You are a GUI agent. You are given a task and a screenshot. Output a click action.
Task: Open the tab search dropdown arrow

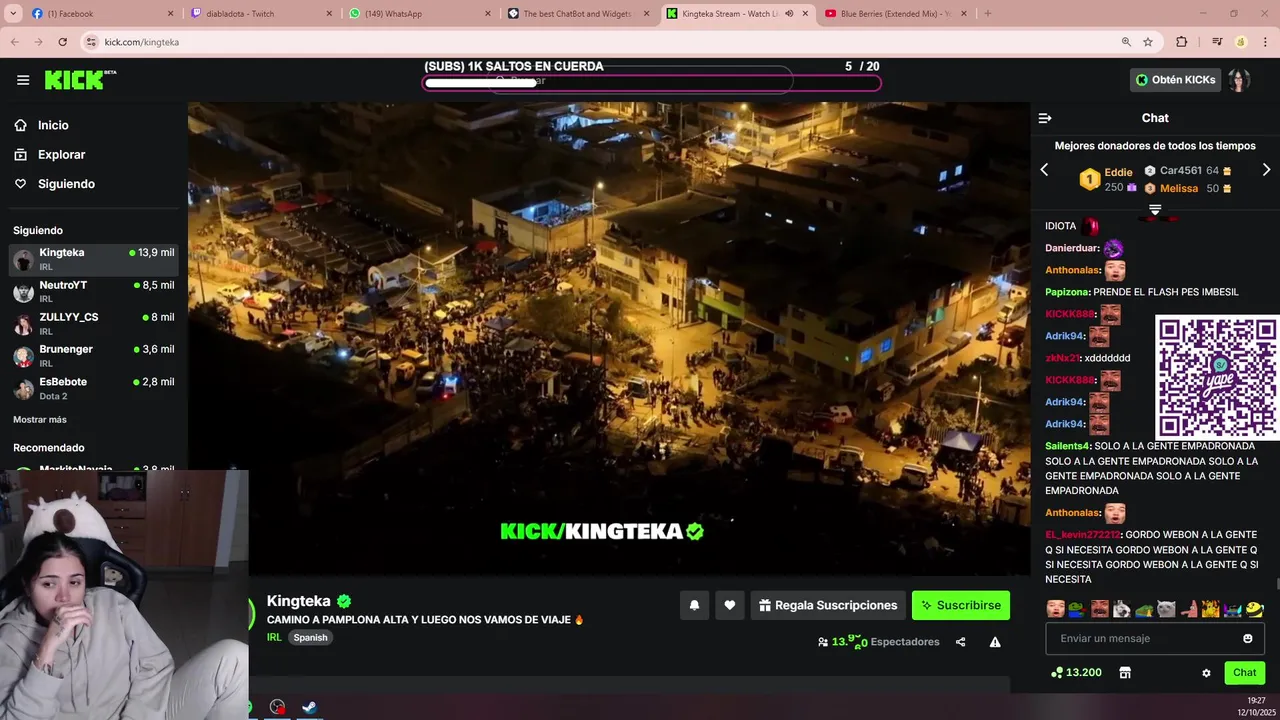coord(11,13)
